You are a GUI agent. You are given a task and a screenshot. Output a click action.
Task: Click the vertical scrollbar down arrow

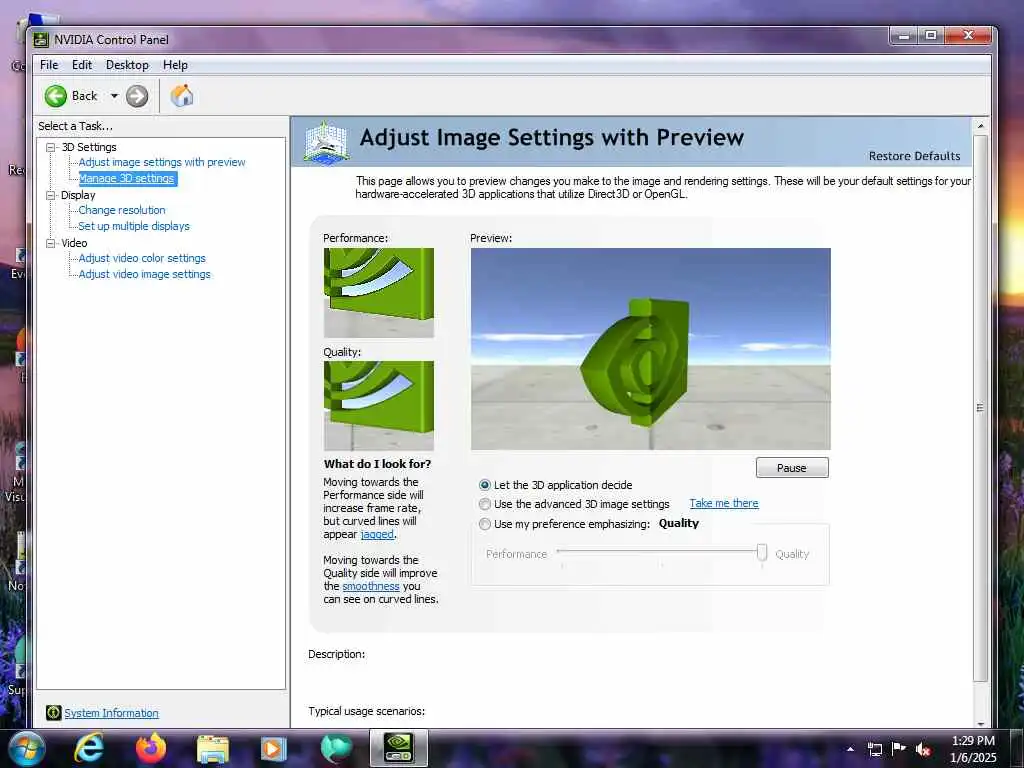(x=980, y=723)
